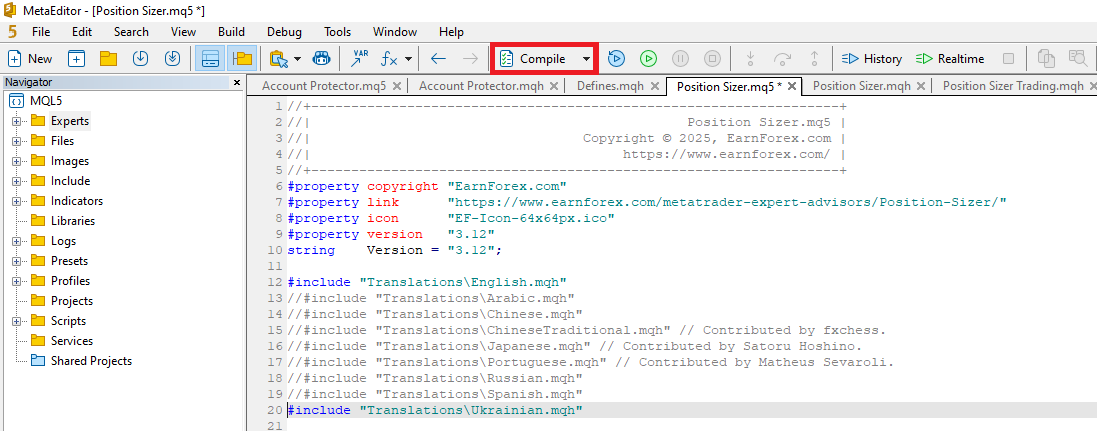Open the Tools menu

(337, 31)
